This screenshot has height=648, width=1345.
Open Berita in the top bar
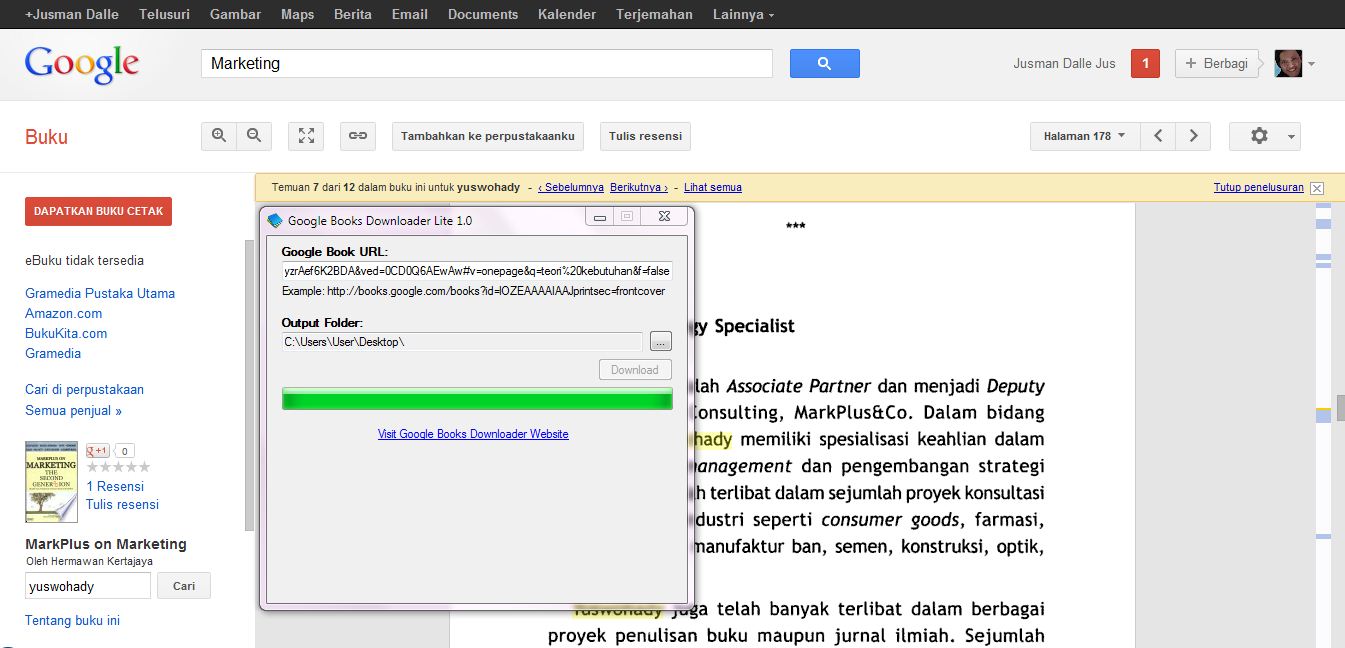coord(353,14)
